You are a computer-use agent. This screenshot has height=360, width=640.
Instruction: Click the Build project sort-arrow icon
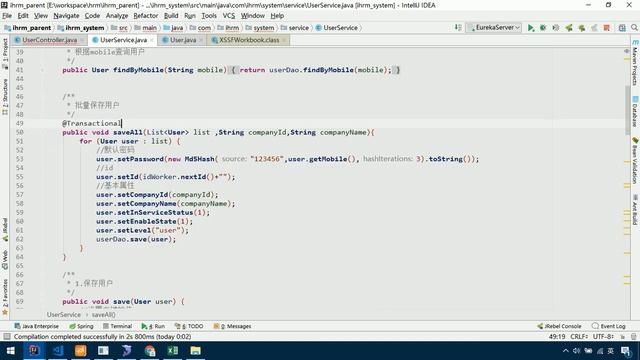tap(458, 27)
